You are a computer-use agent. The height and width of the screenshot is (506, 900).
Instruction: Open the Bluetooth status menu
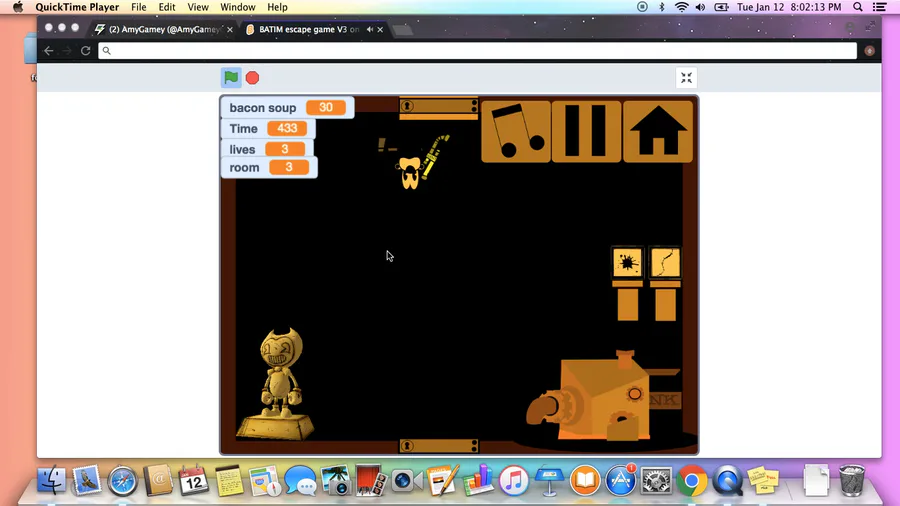(x=661, y=7)
